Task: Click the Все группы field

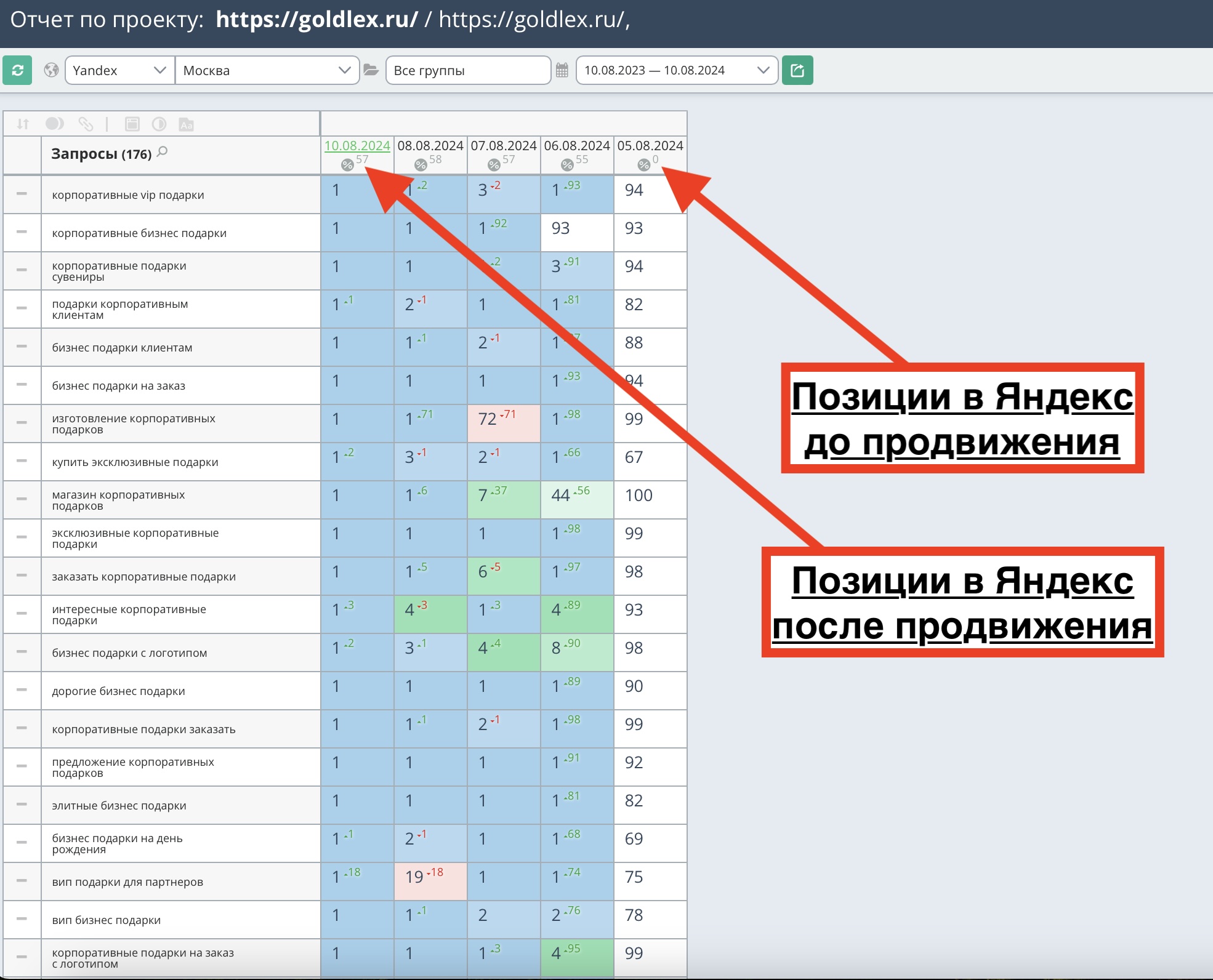Action: click(468, 70)
